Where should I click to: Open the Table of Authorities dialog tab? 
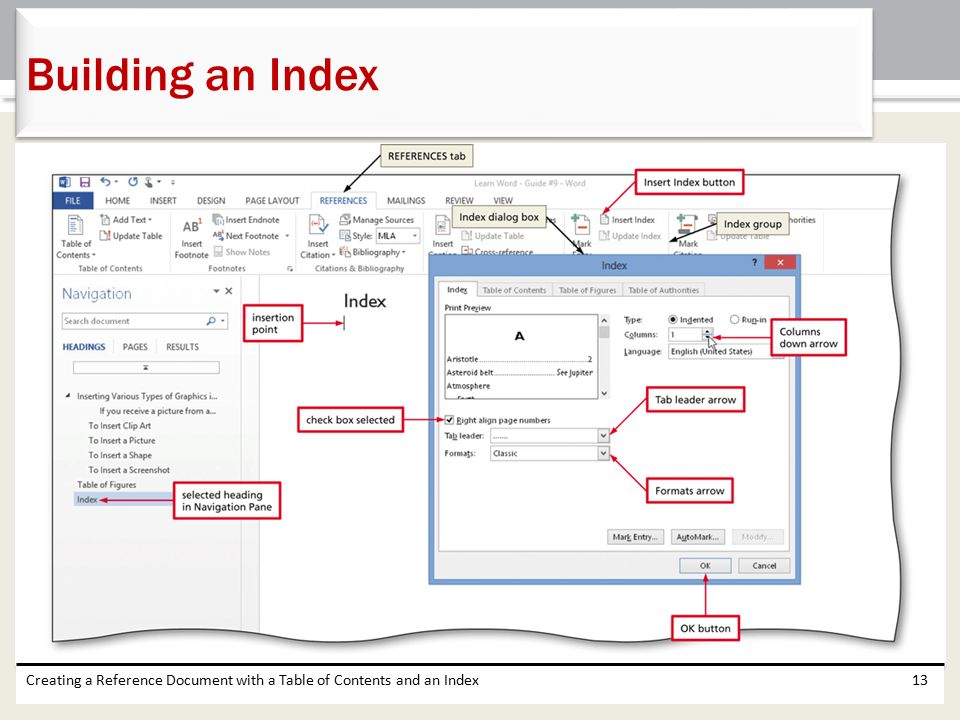point(663,290)
